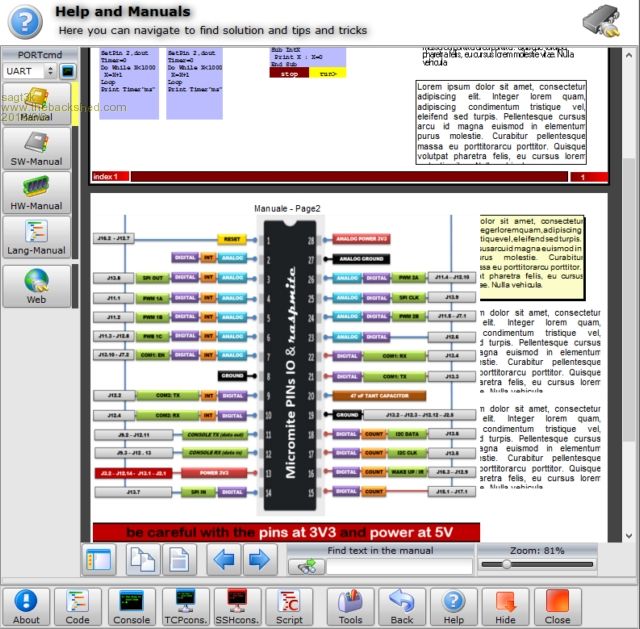Open the Tools menu
The width and height of the screenshot is (640, 629).
[x=350, y=606]
